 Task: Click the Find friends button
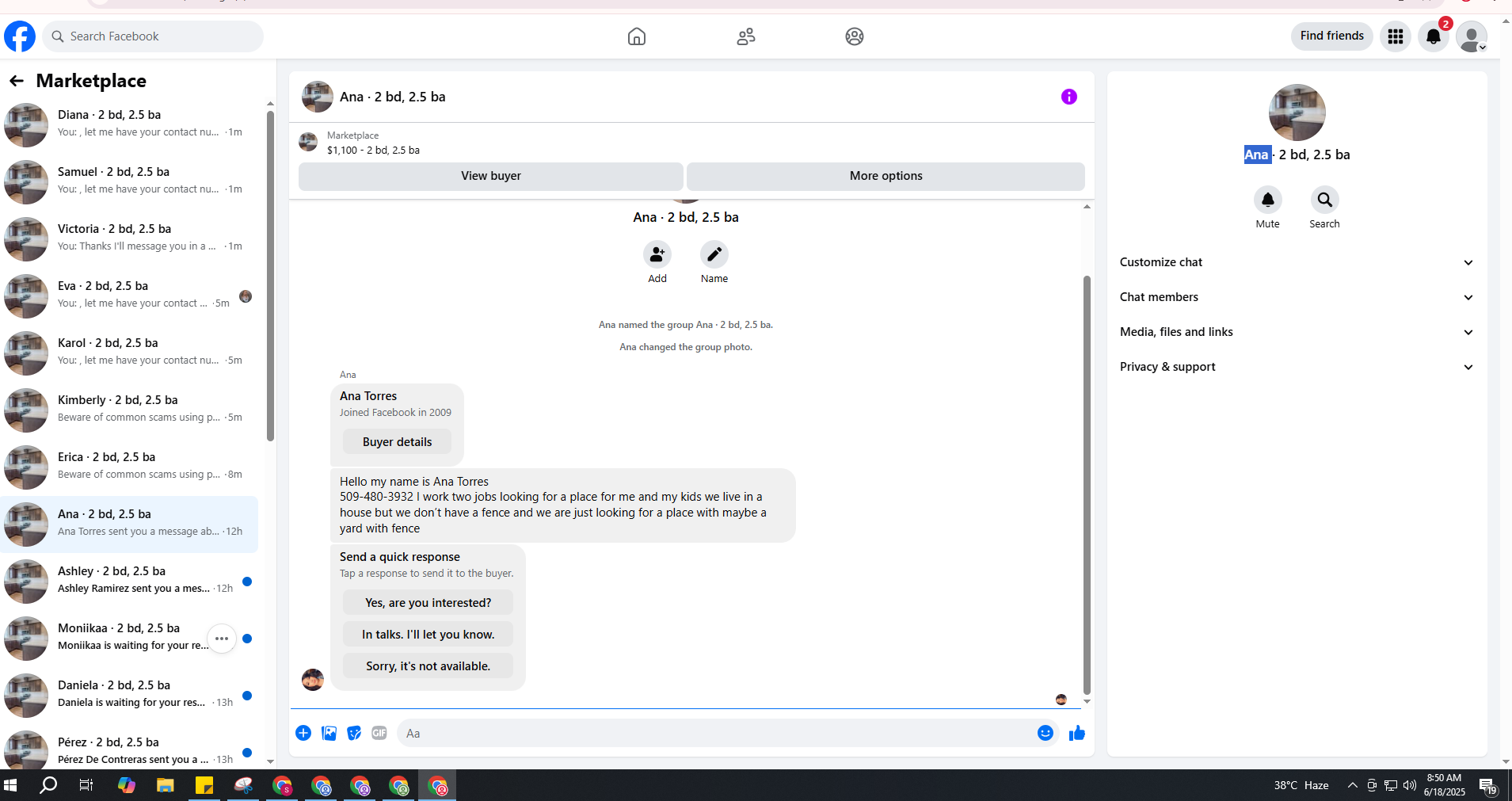point(1332,36)
